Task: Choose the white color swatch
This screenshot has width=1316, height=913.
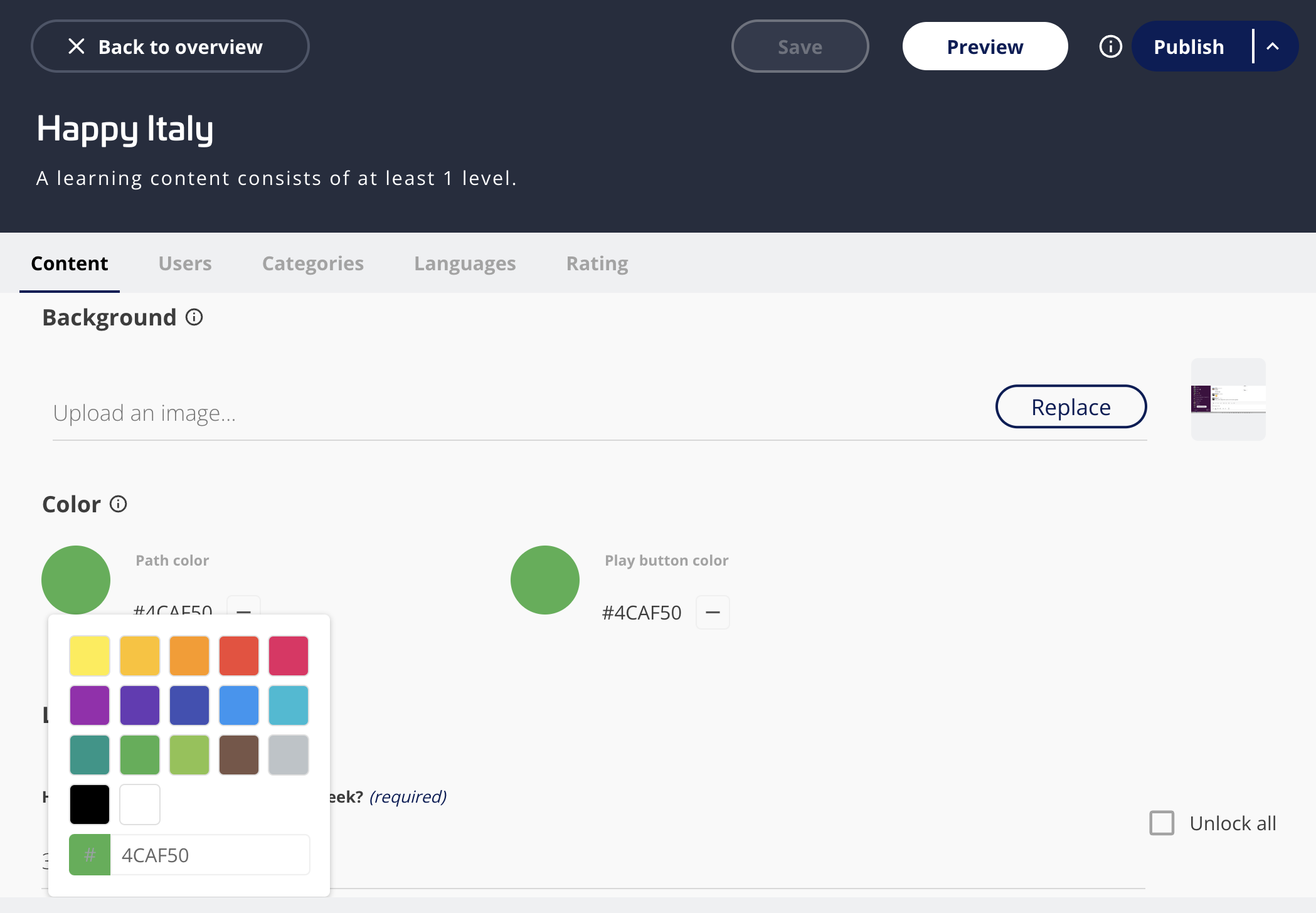Action: pyautogui.click(x=139, y=805)
